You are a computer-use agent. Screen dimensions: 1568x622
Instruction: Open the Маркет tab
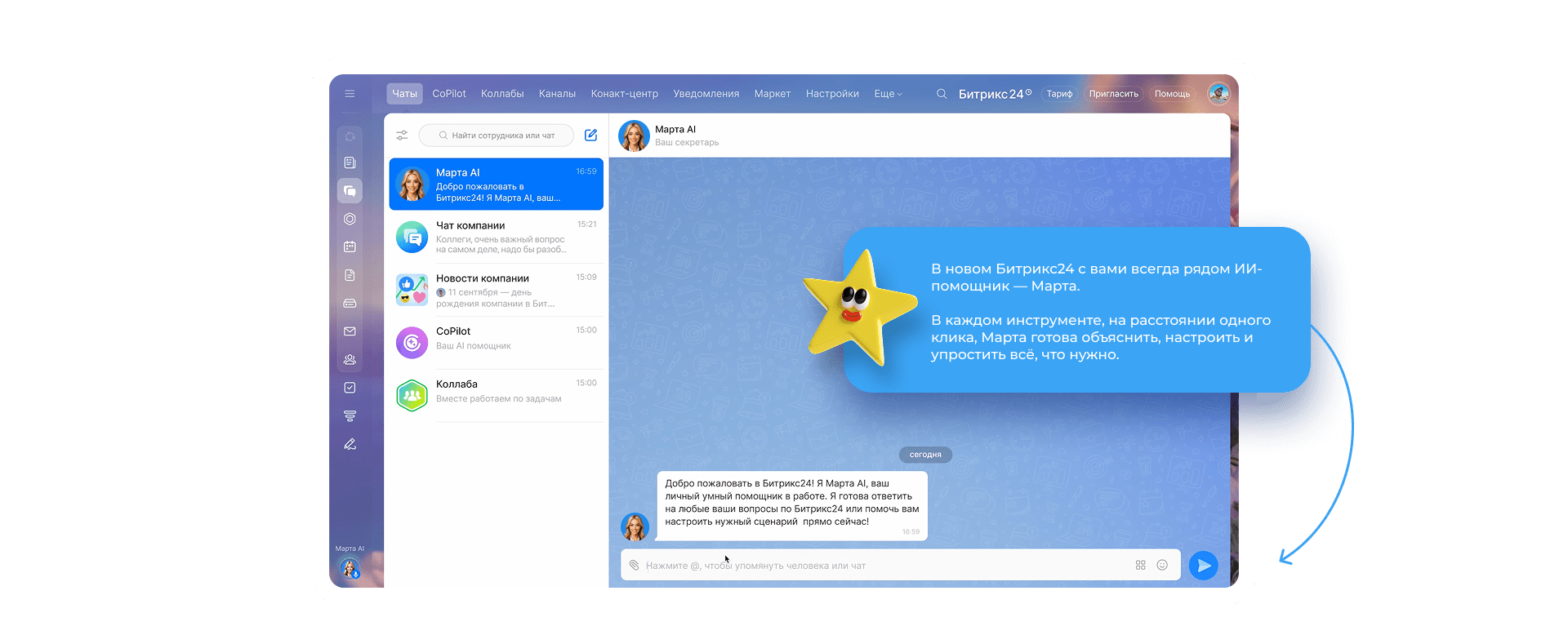click(773, 94)
